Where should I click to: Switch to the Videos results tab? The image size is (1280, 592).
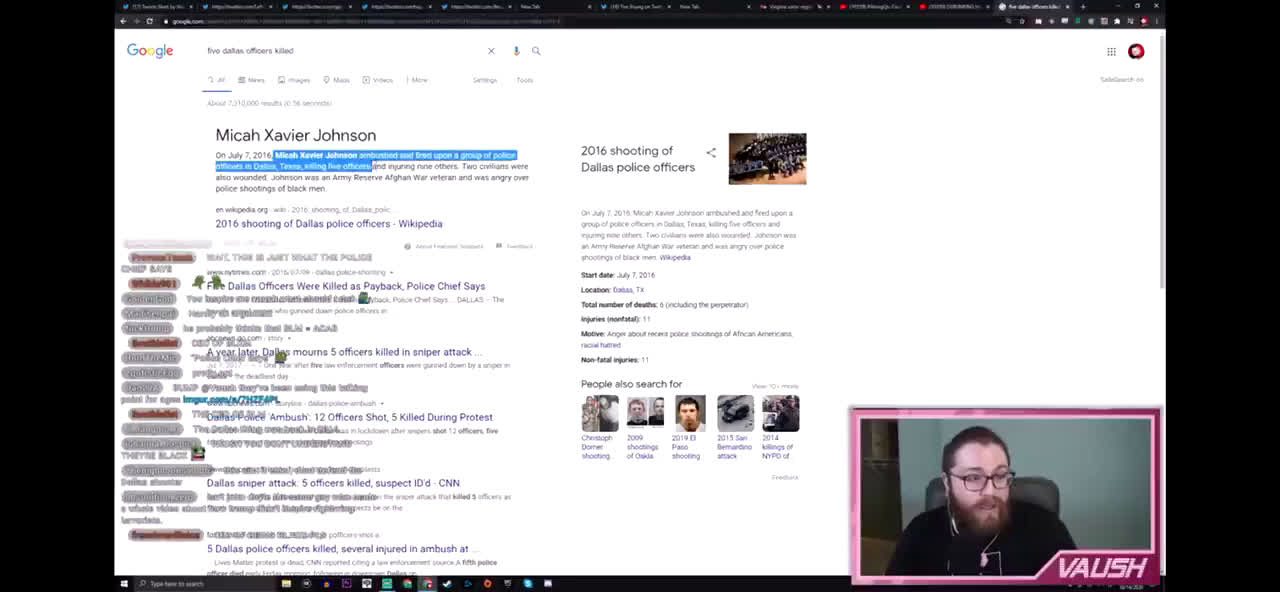pos(378,80)
